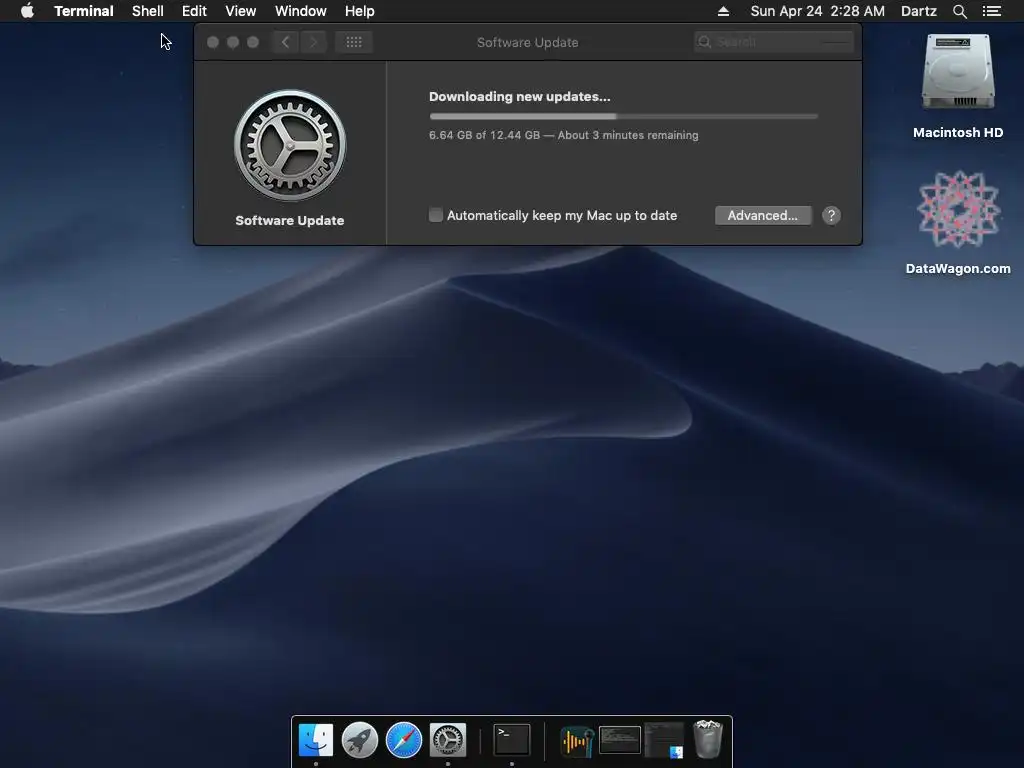Open Finder from the Dock
The width and height of the screenshot is (1024, 768).
click(x=315, y=740)
